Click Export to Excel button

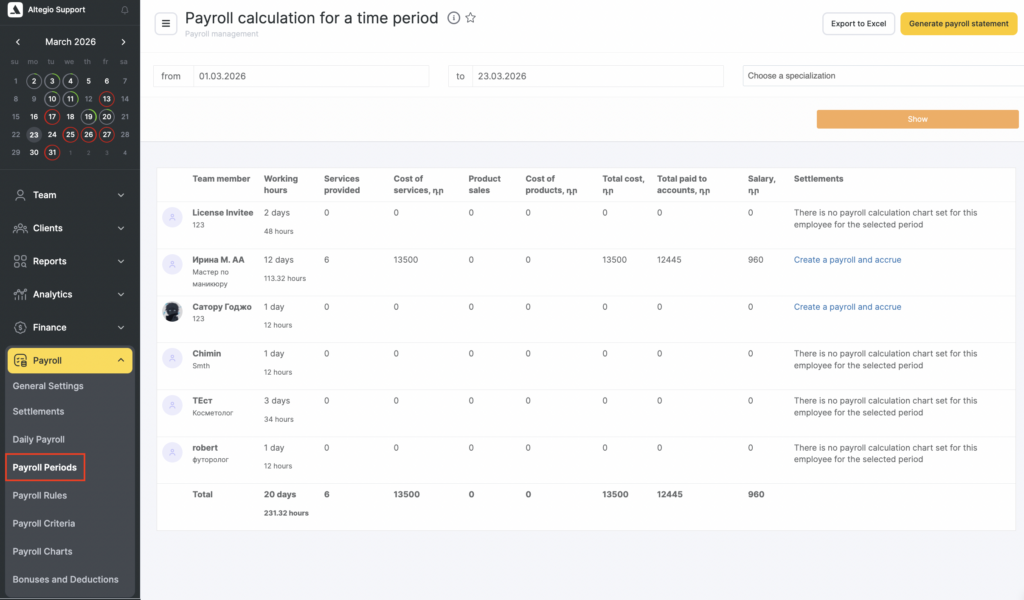[858, 24]
